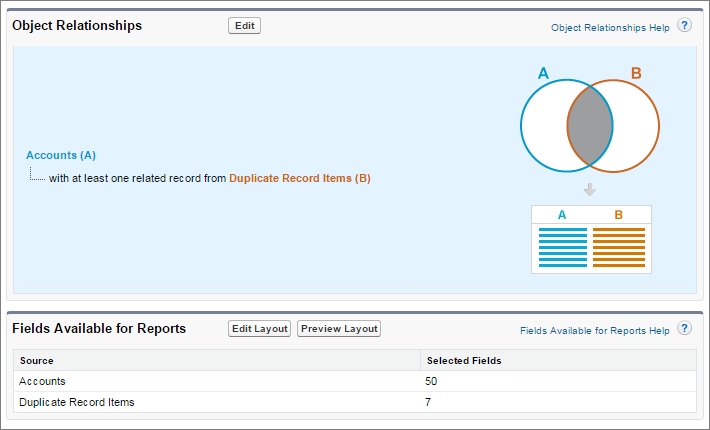
Task: Click the value 50 for Accounts
Action: tap(431, 382)
